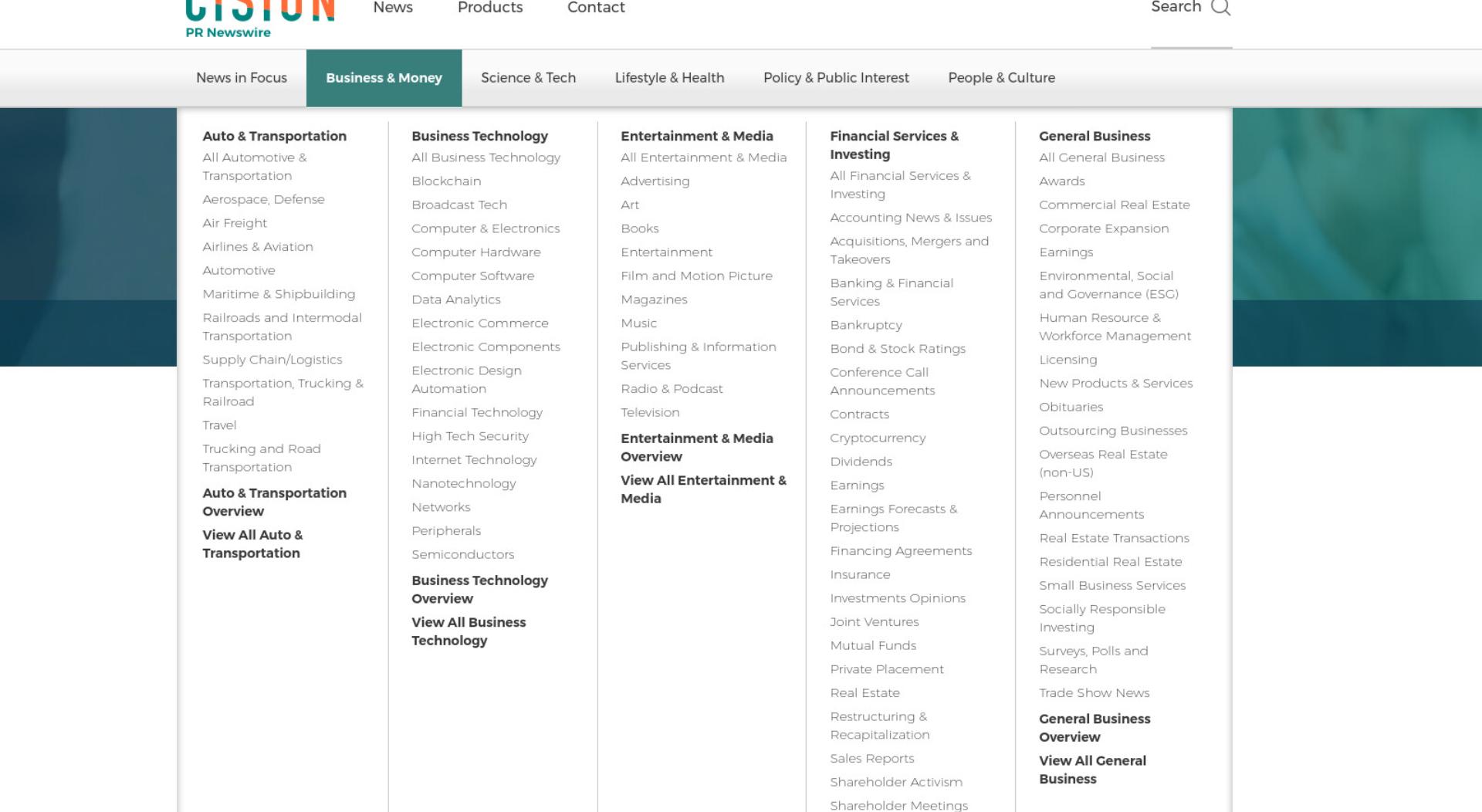1482x812 pixels.
Task: Open Financing Agreements category
Action: [x=901, y=551]
